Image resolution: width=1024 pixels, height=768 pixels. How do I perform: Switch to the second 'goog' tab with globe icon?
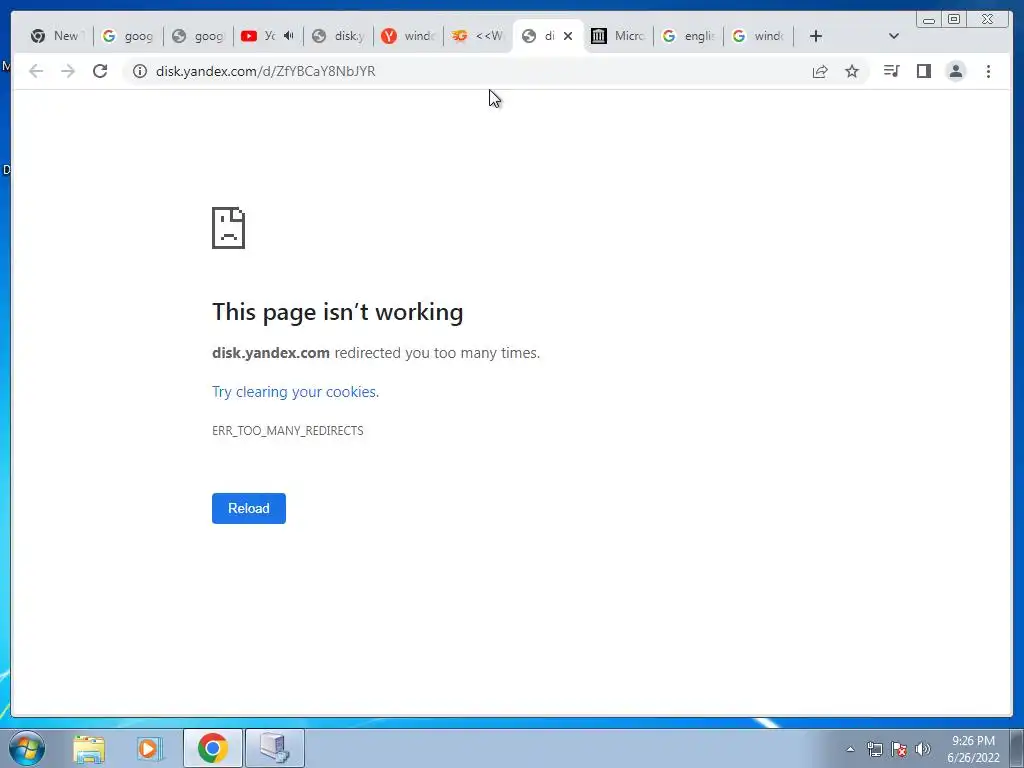pyautogui.click(x=198, y=36)
